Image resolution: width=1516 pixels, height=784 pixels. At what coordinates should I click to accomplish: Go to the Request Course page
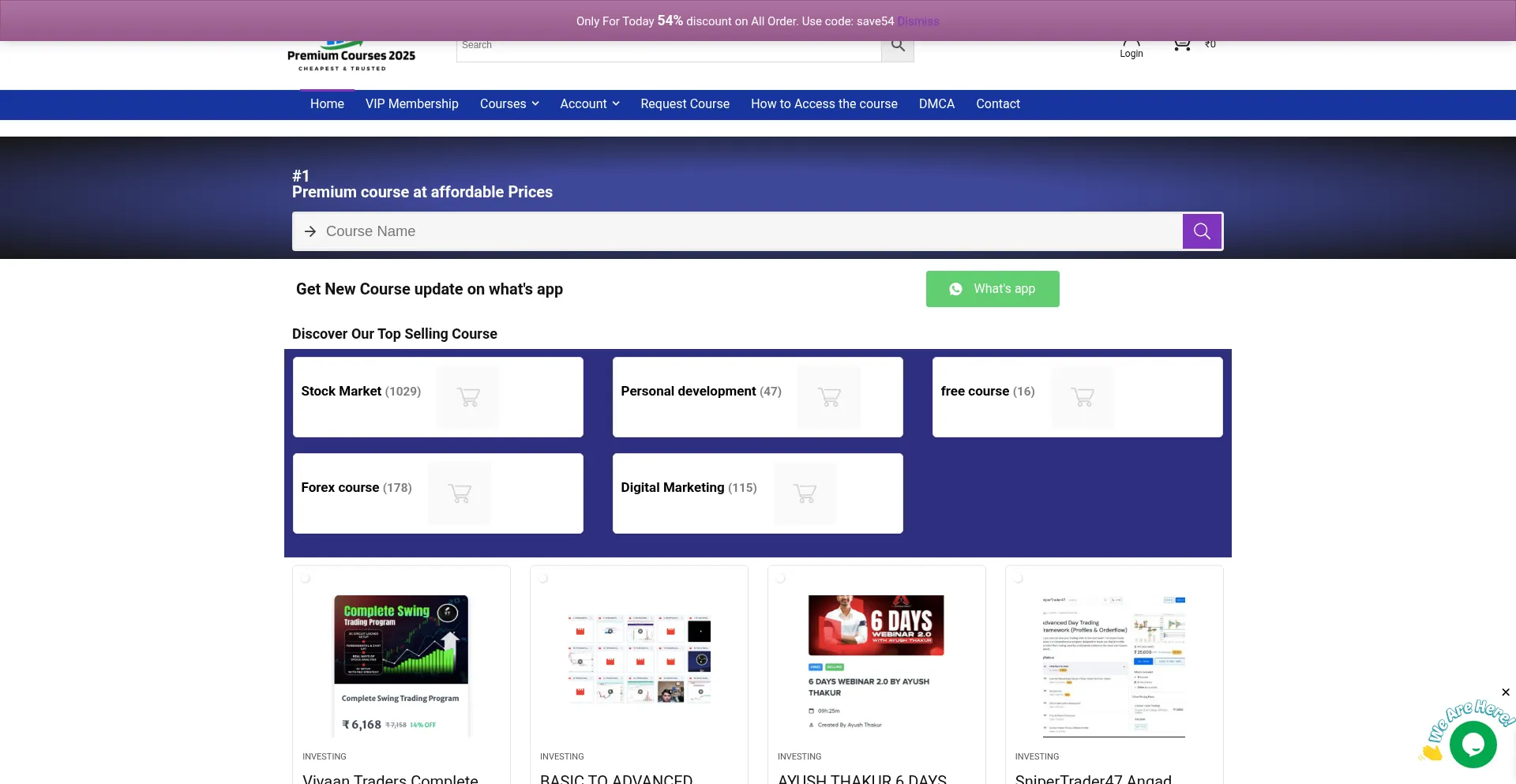point(685,104)
